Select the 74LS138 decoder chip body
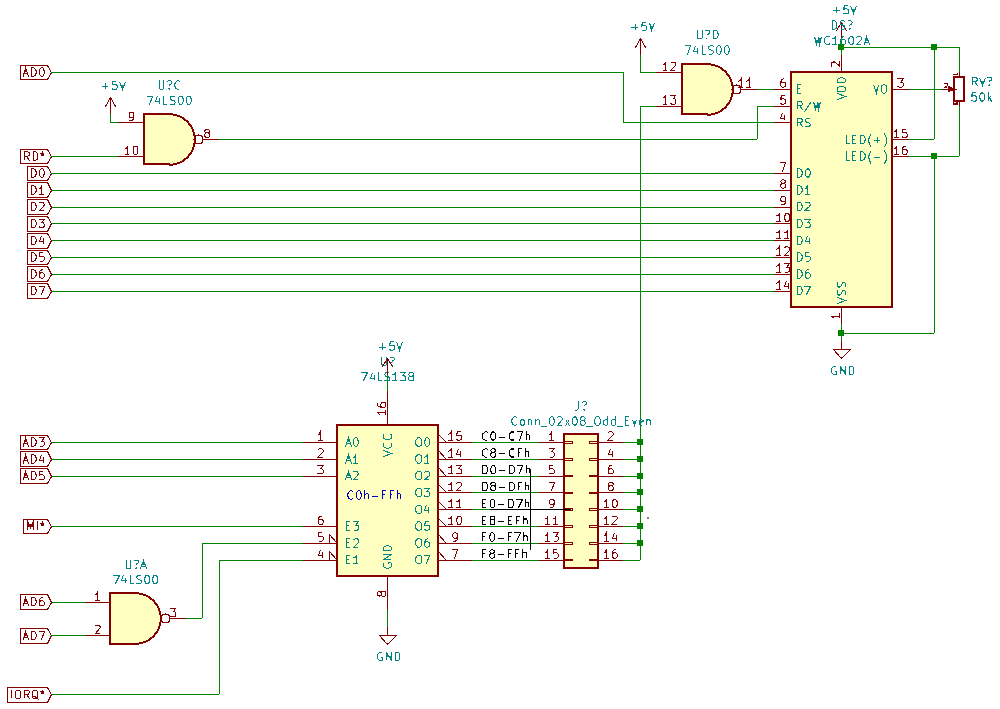 pos(386,494)
